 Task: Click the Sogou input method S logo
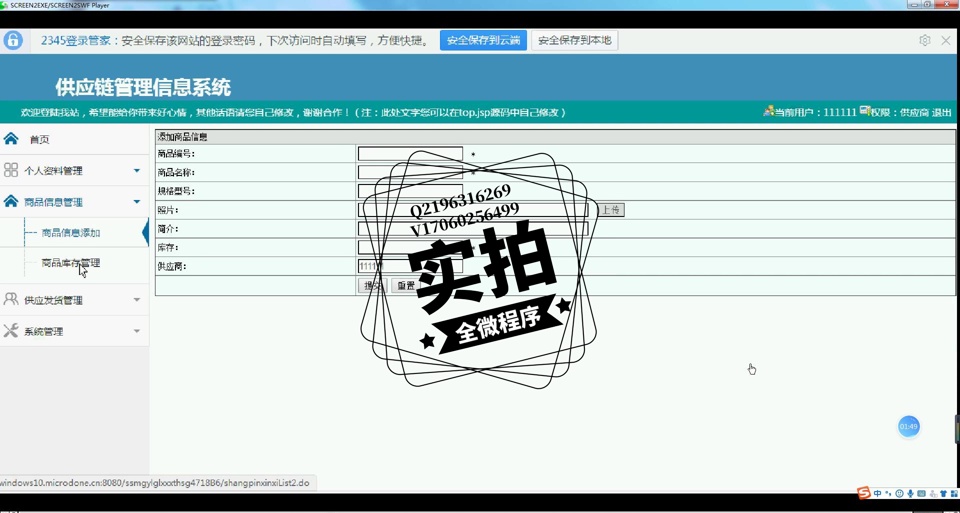[x=864, y=493]
